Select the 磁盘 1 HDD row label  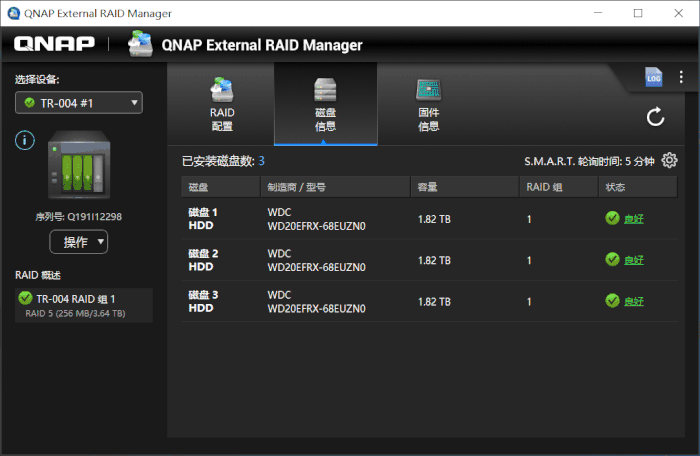click(203, 219)
